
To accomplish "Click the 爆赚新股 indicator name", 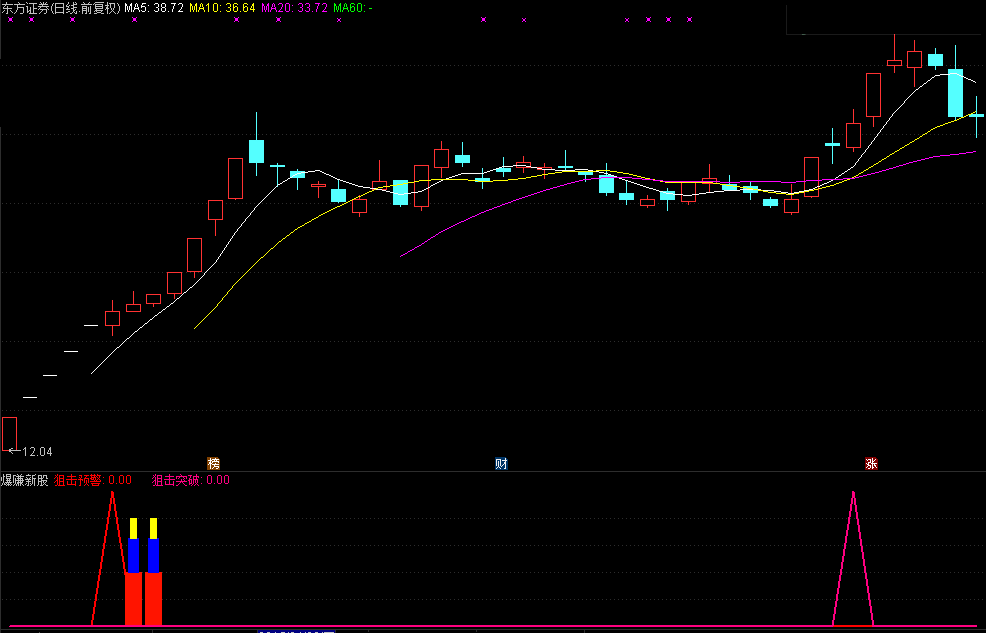I will [x=25, y=481].
